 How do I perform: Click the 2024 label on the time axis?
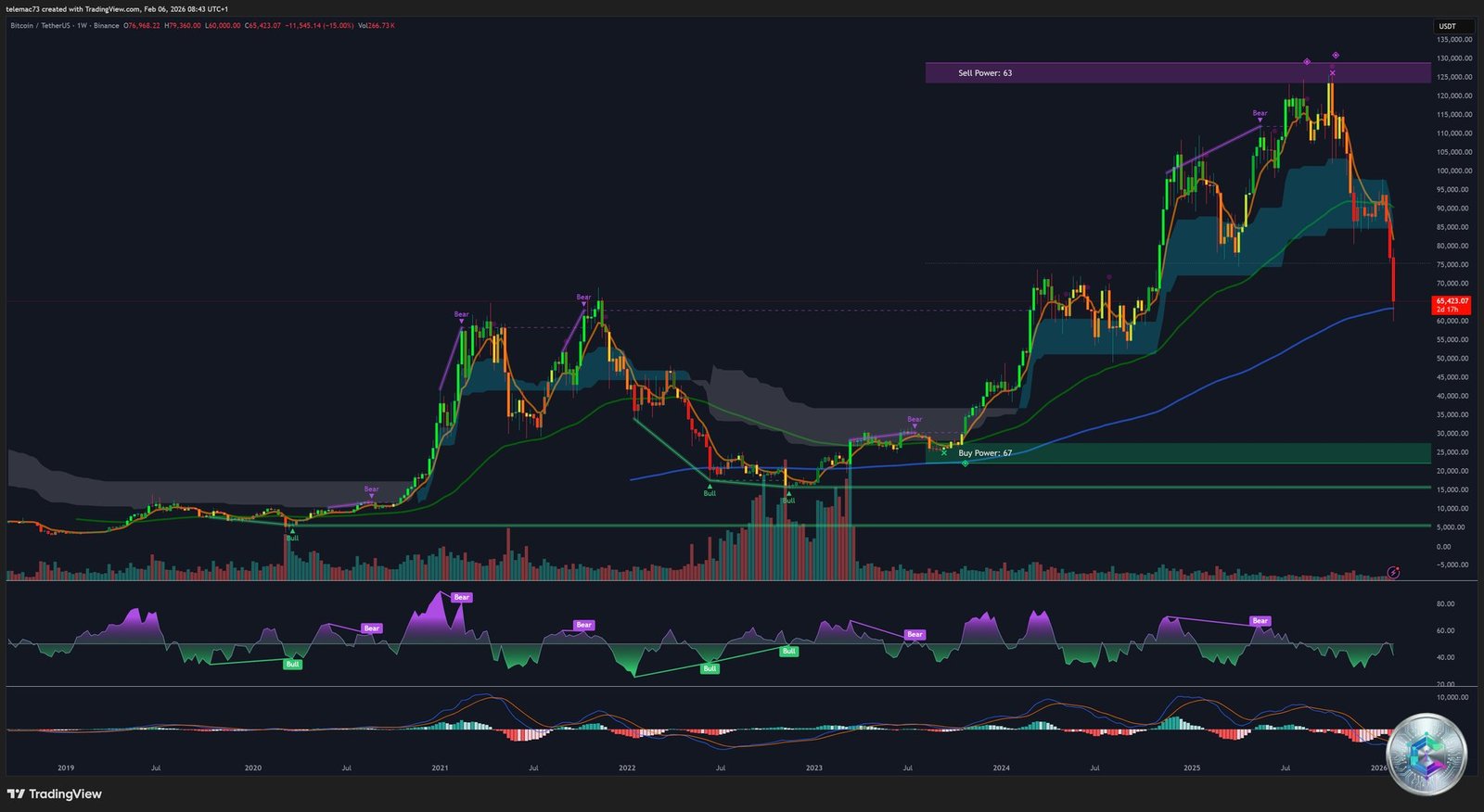(1002, 768)
